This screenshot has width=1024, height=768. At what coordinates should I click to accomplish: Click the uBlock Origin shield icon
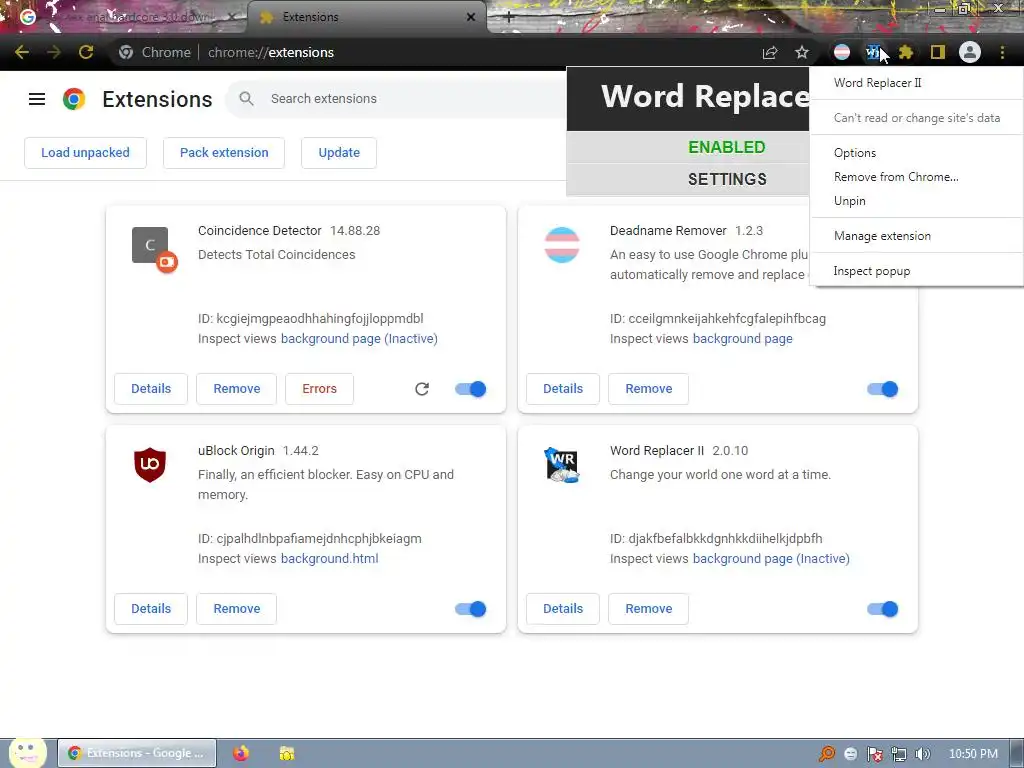(x=150, y=465)
